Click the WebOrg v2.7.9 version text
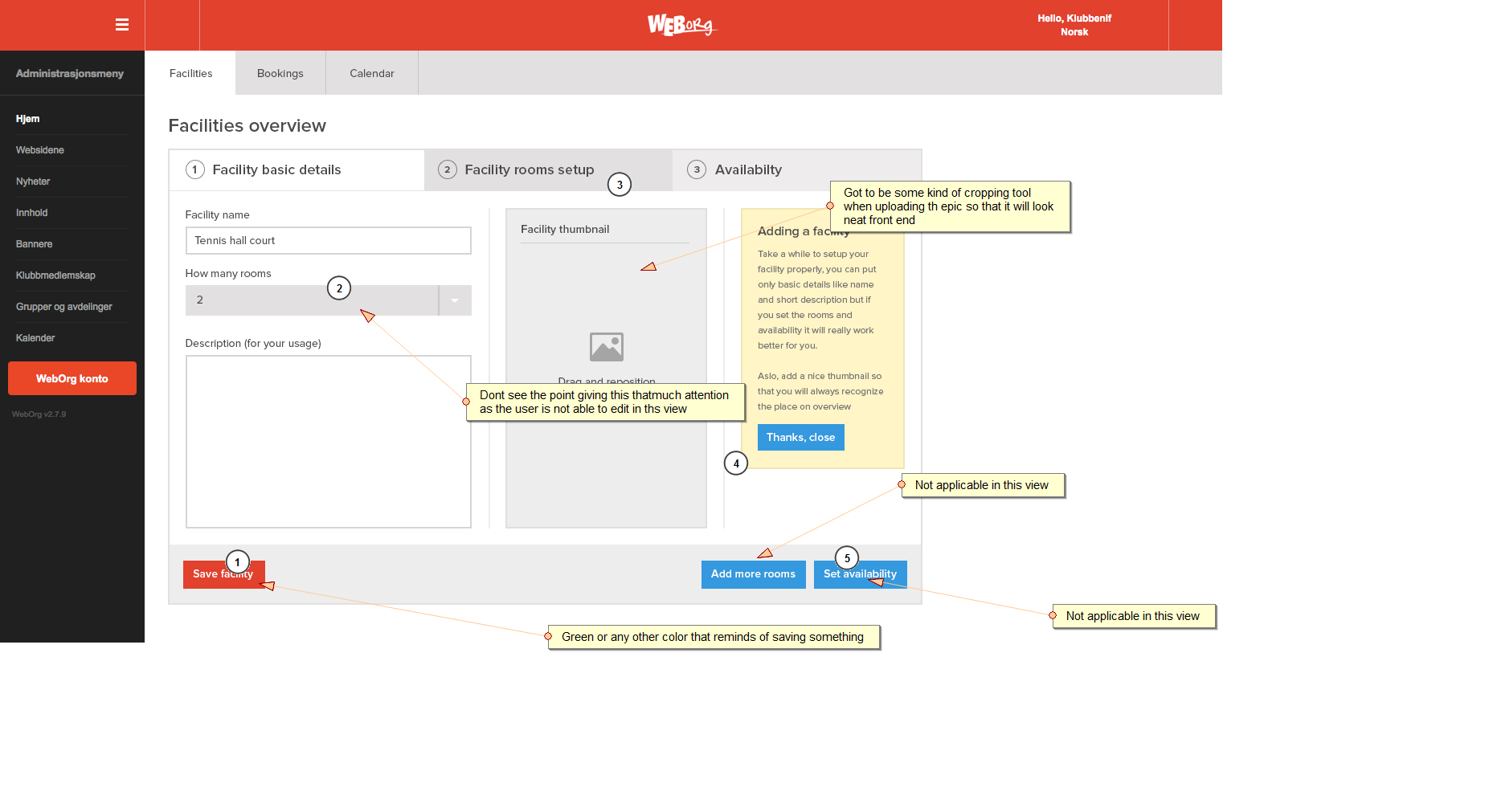This screenshot has width=1493, height=812. (x=39, y=414)
